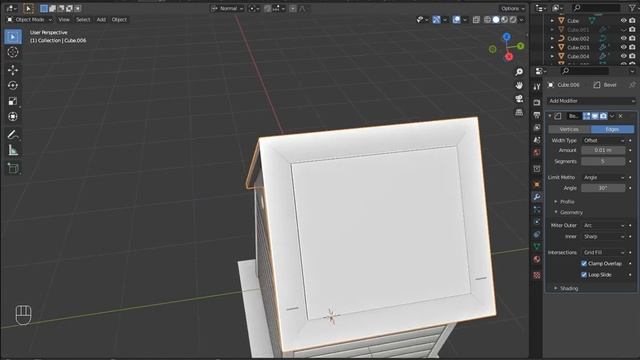Click the bevel Amount field

603,151
